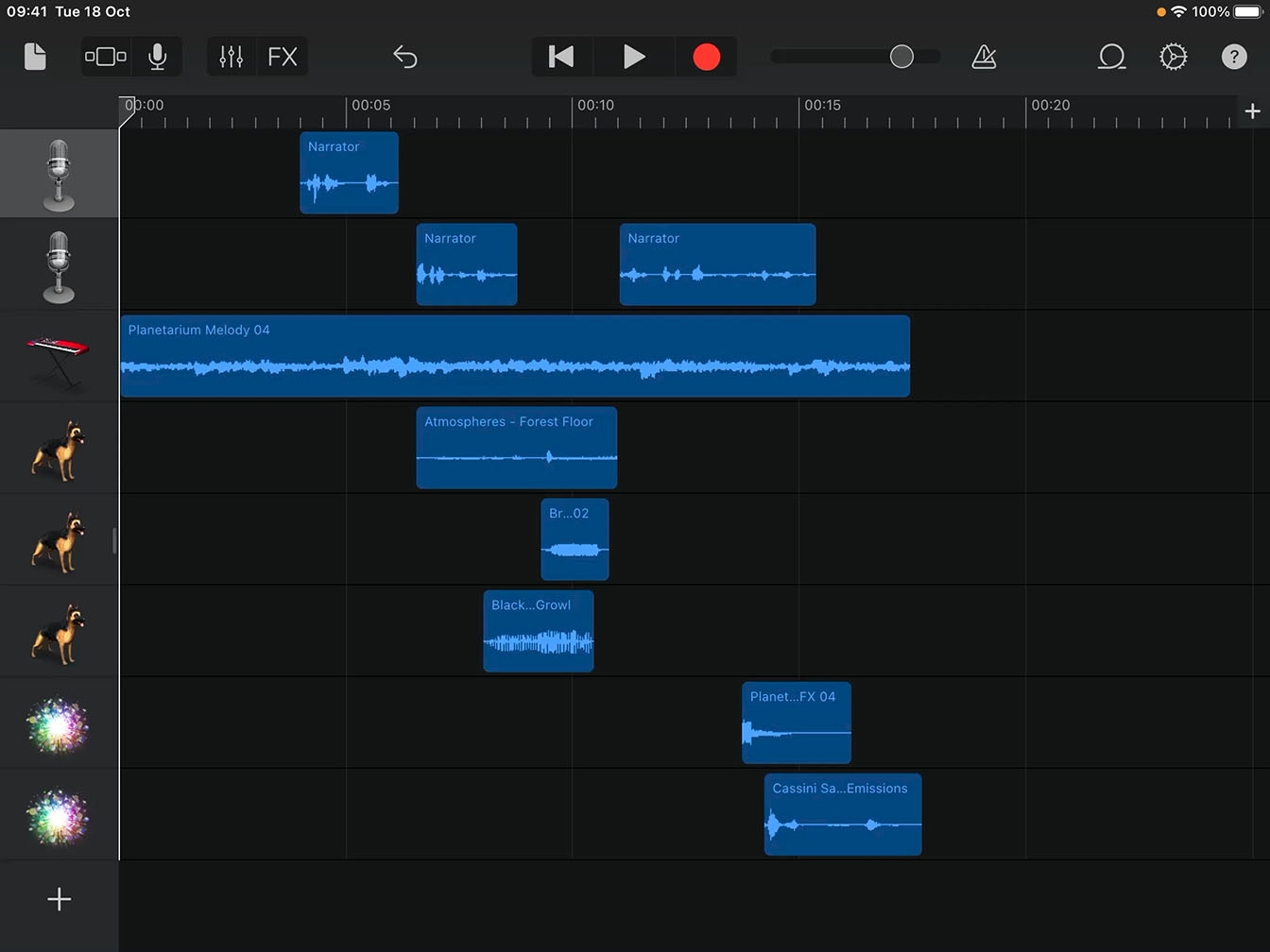Image resolution: width=1270 pixels, height=952 pixels.
Task: Tap the microphone instrument view button
Action: point(158,57)
